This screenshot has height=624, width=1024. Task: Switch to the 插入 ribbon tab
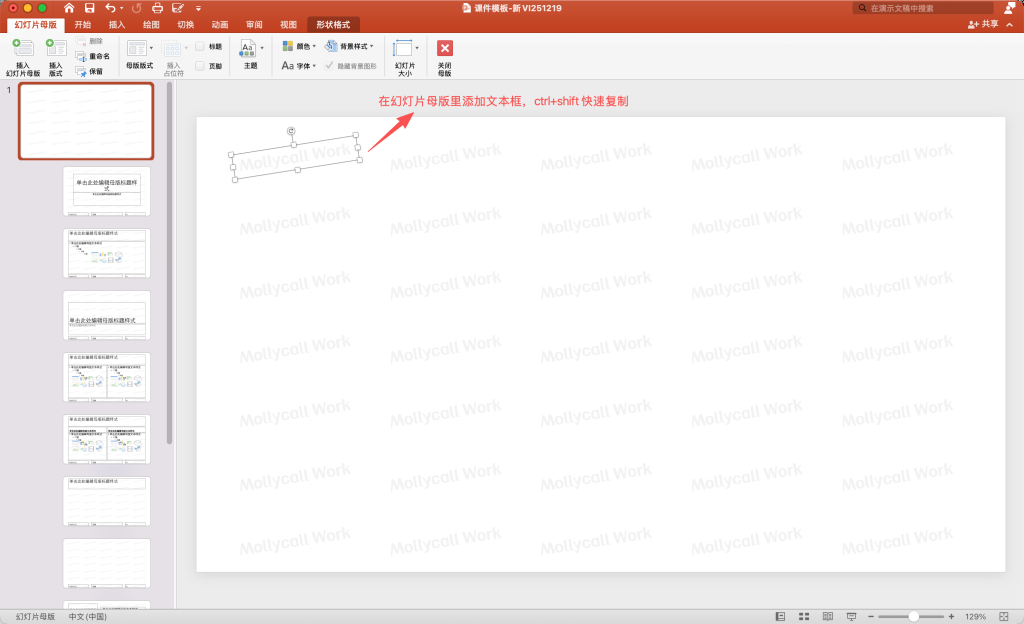coord(117,24)
